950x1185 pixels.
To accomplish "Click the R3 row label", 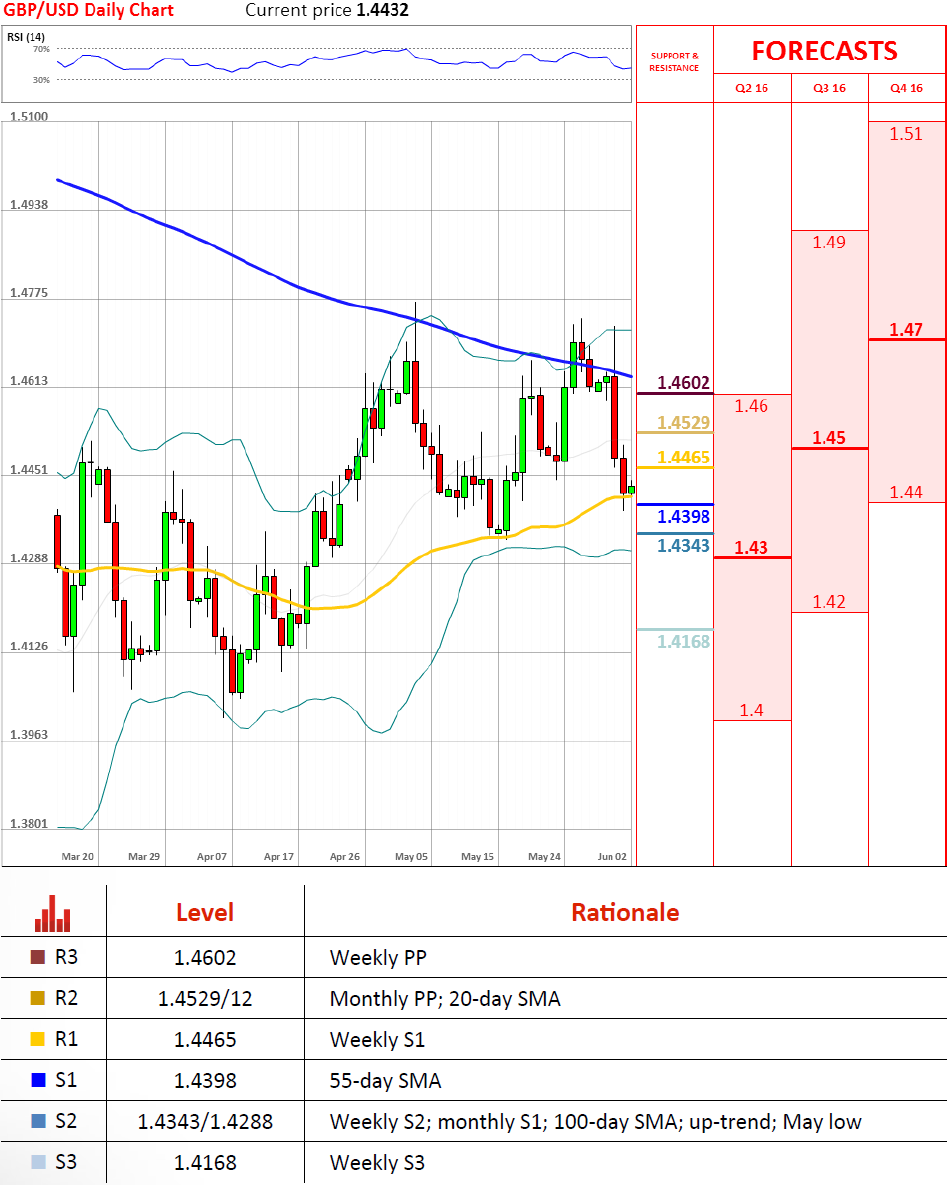I will pos(67,957).
